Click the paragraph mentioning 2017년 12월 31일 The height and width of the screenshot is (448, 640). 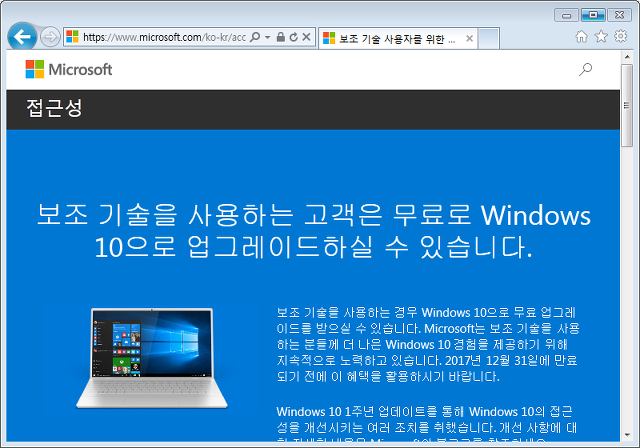(428, 344)
